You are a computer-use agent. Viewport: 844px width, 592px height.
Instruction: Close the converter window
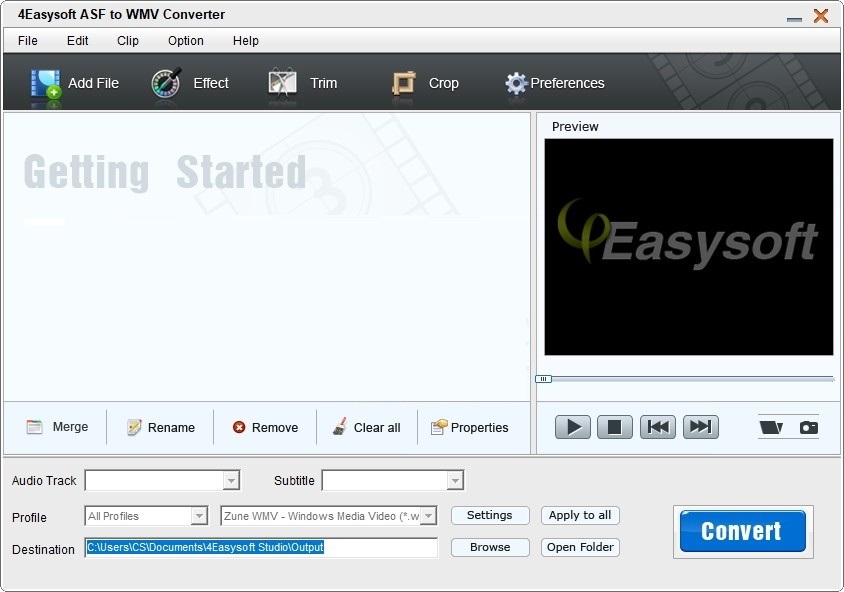click(821, 16)
